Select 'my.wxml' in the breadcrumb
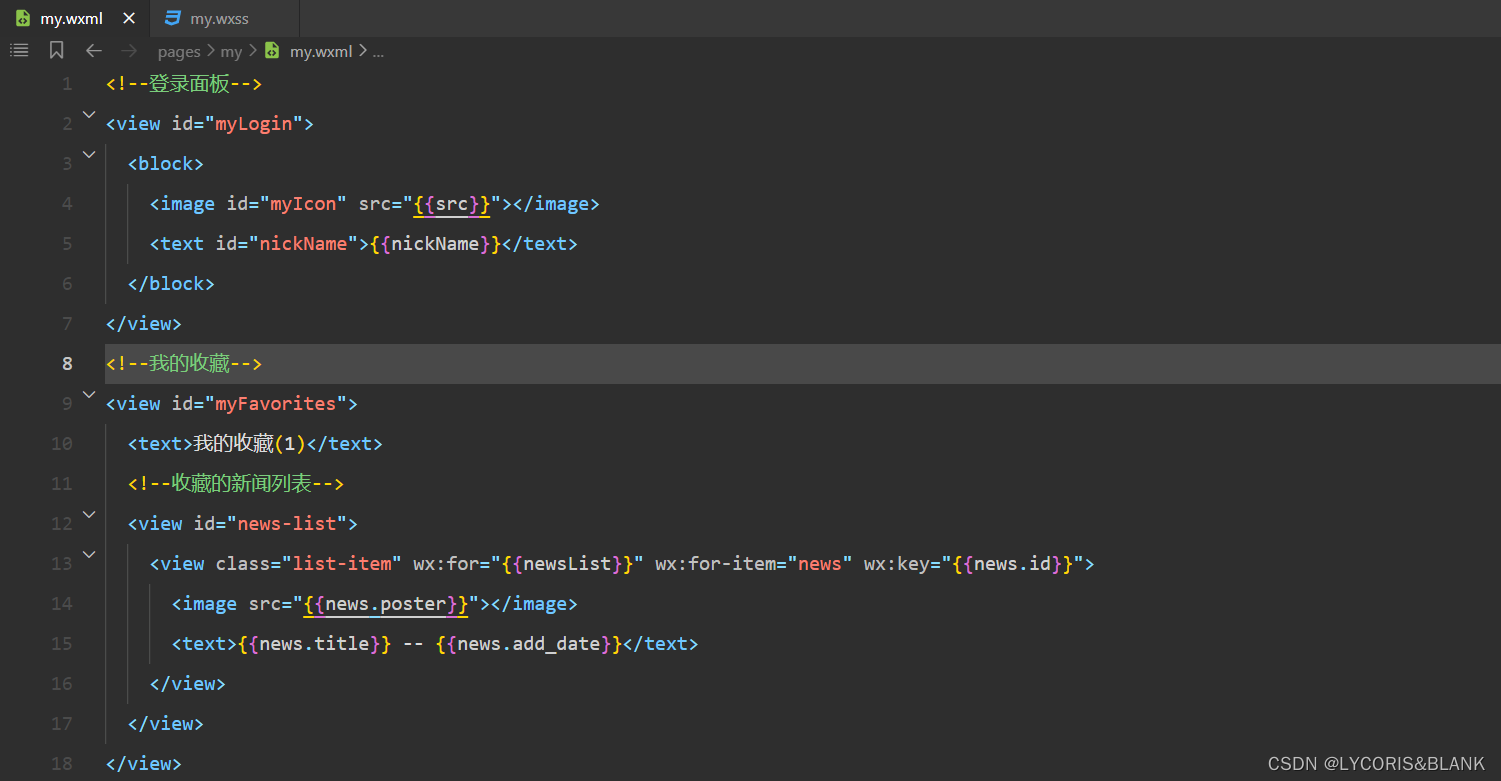The width and height of the screenshot is (1501, 781). click(x=321, y=51)
